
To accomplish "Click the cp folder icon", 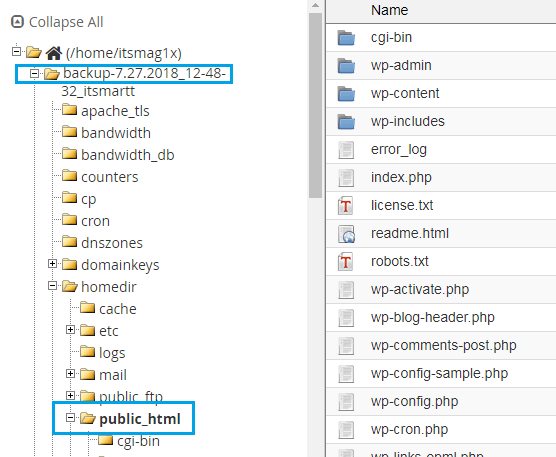I will [70, 198].
